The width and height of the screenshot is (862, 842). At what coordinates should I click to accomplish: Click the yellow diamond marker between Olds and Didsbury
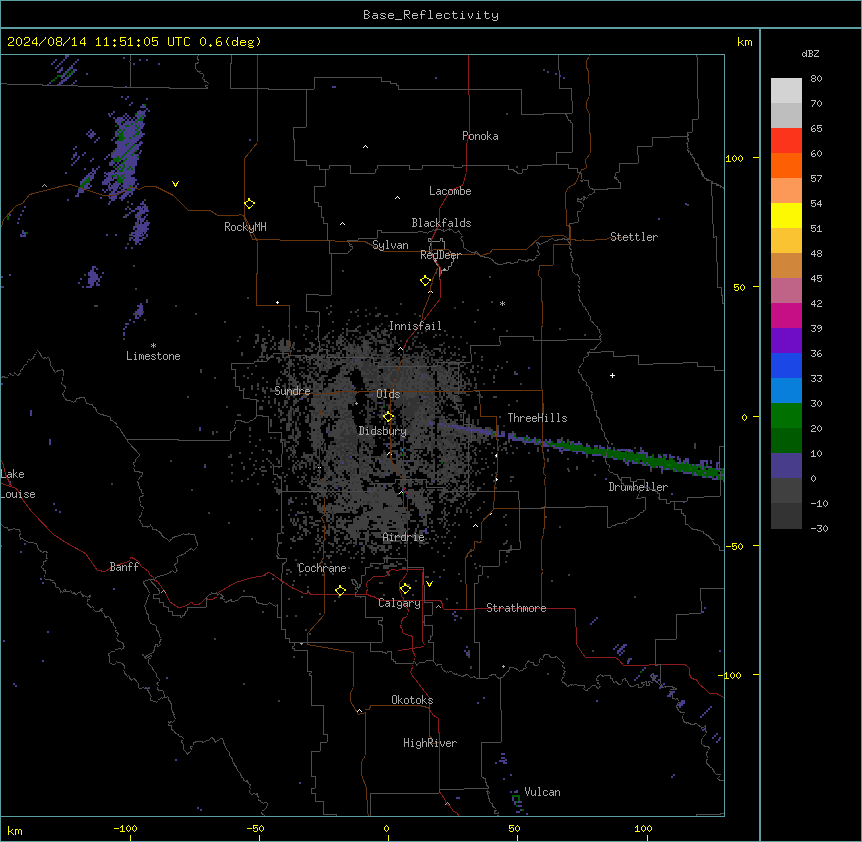tap(388, 417)
